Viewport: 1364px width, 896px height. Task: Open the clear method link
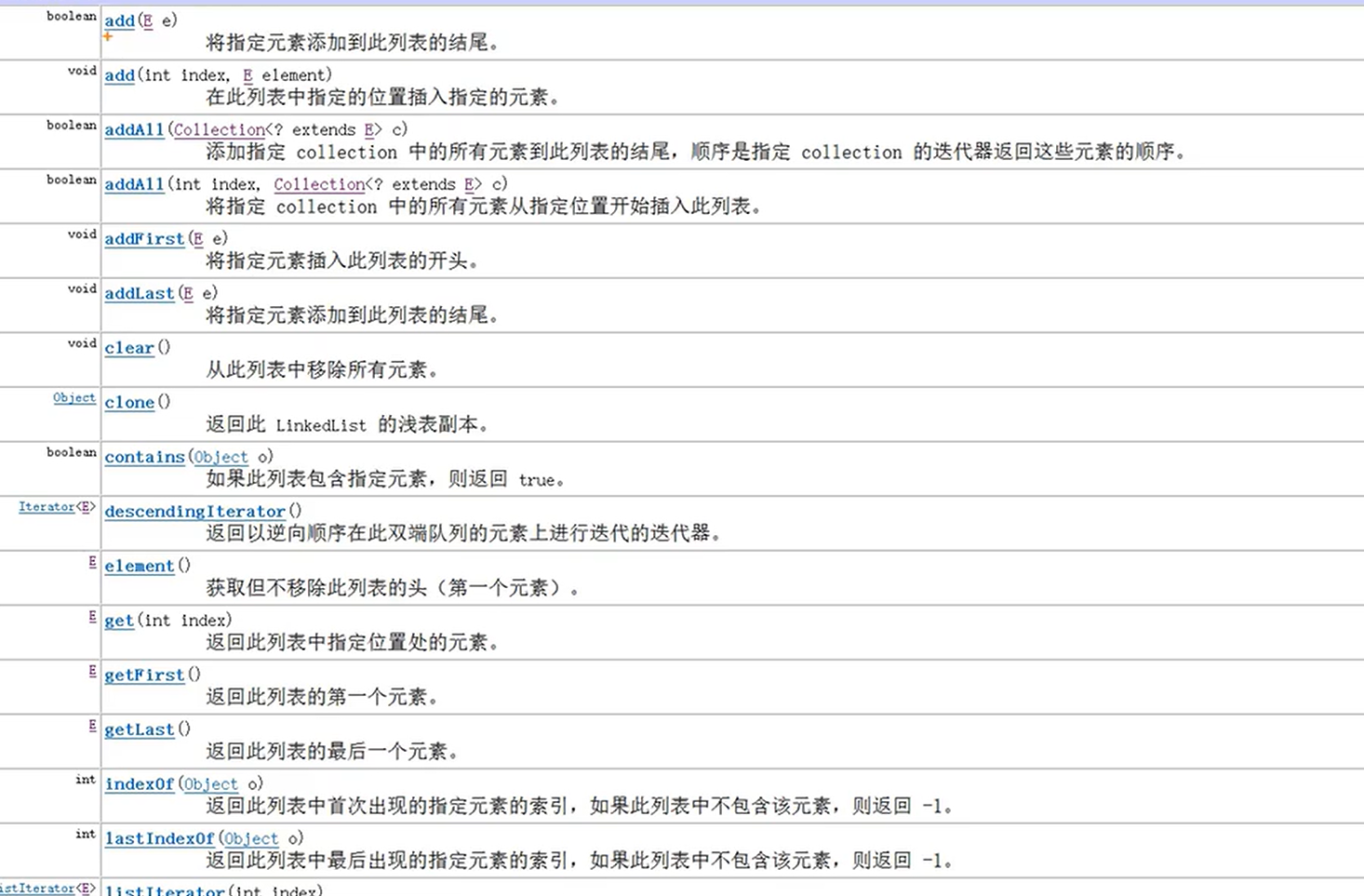129,347
